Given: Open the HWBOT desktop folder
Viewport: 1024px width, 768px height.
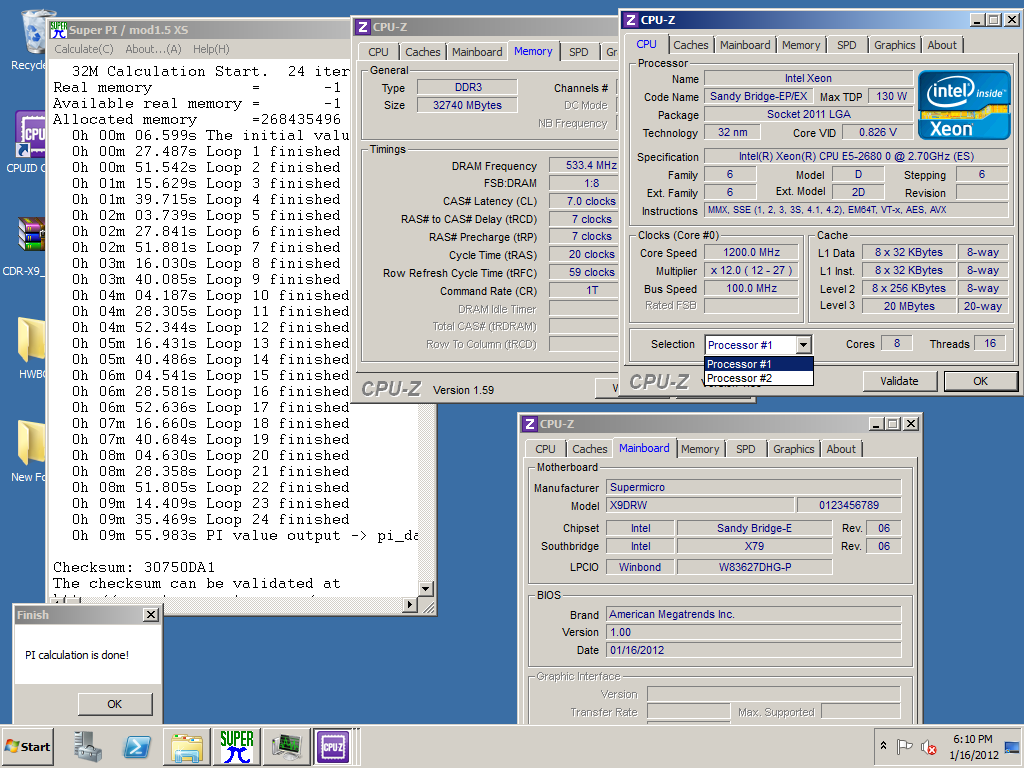Looking at the screenshot, I should click(31, 347).
